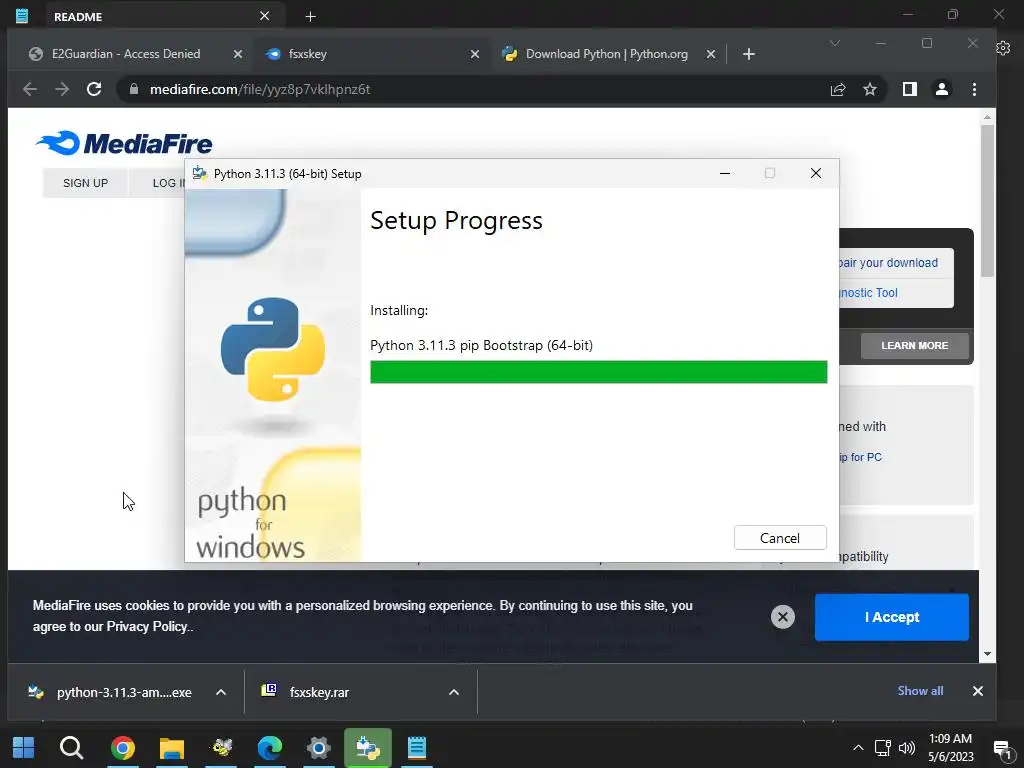Open Windows Start menu

(x=24, y=748)
